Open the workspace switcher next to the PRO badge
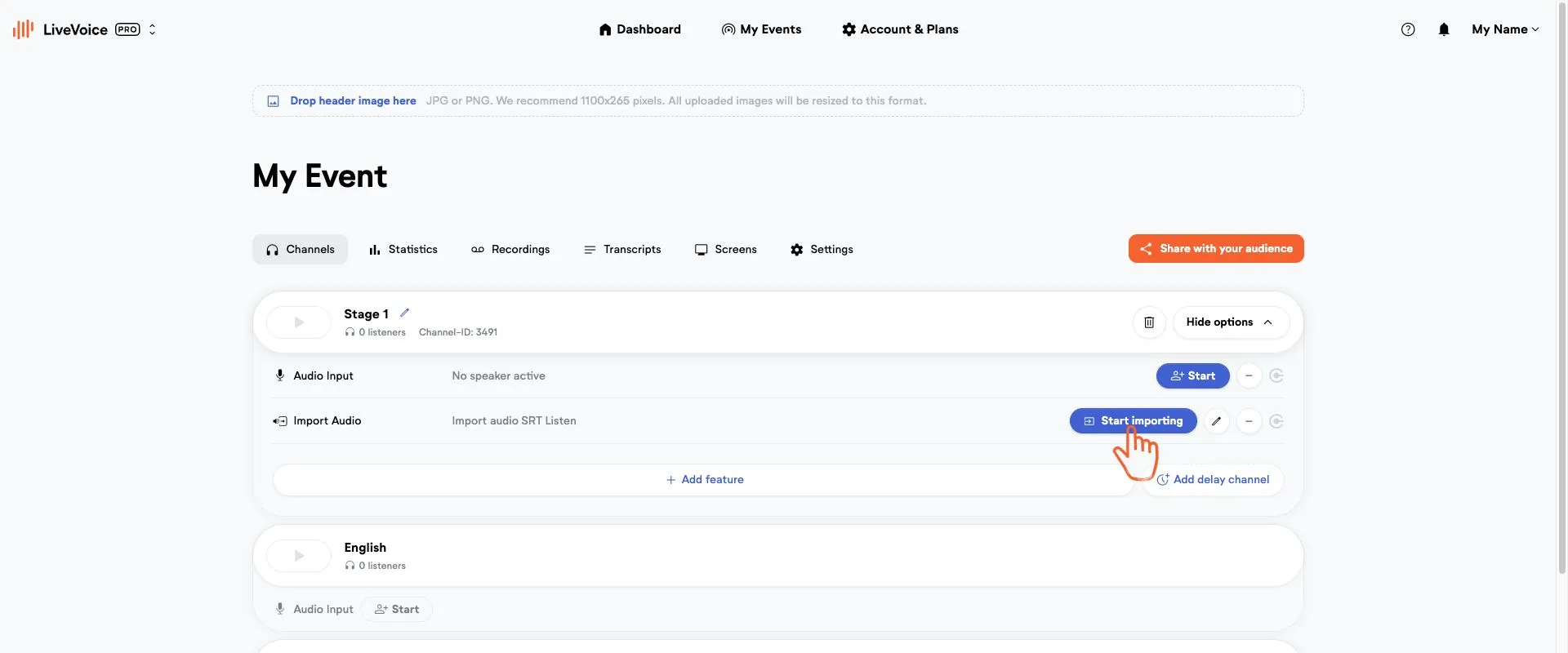 [x=152, y=29]
